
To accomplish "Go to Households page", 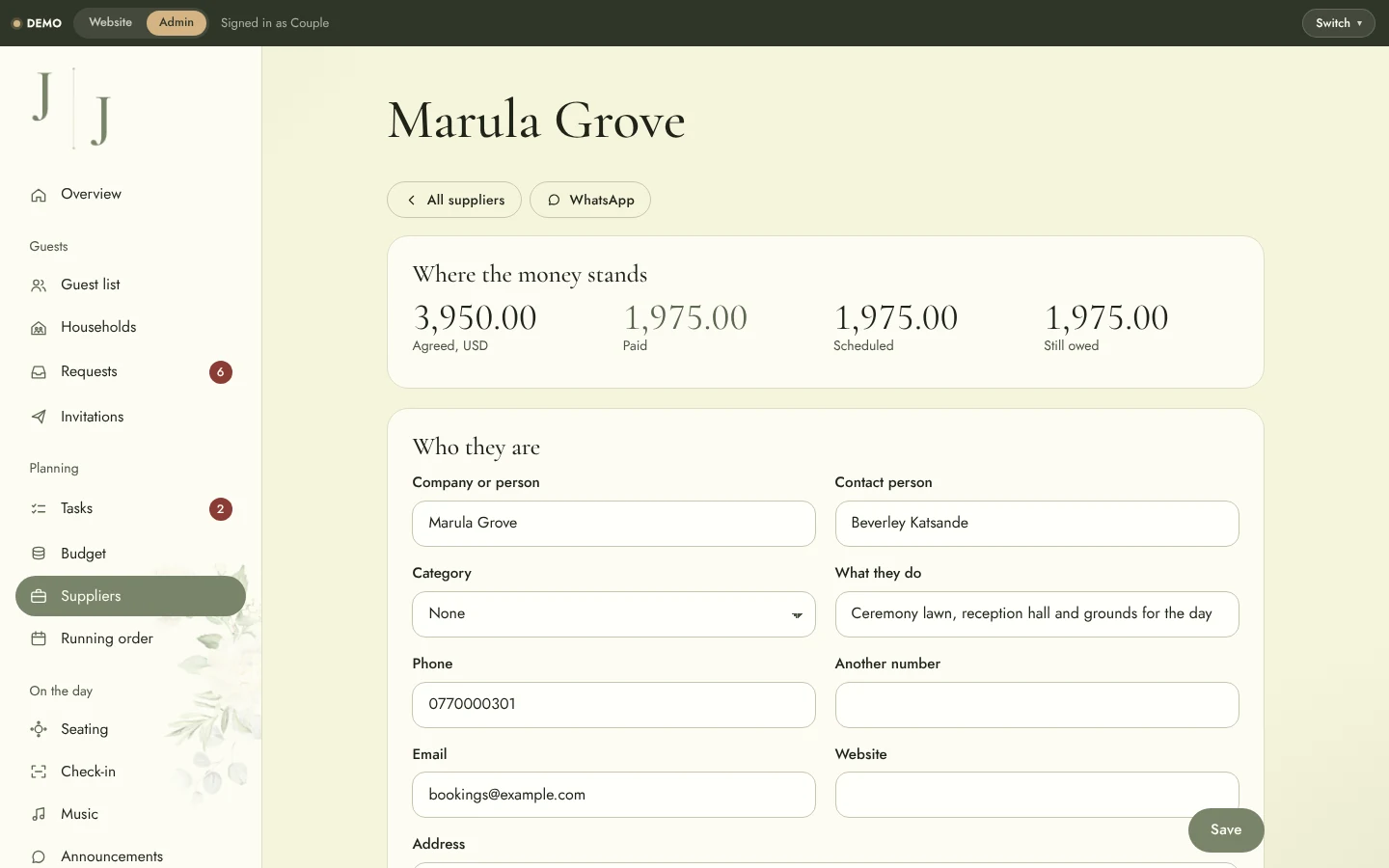I will click(x=131, y=327).
